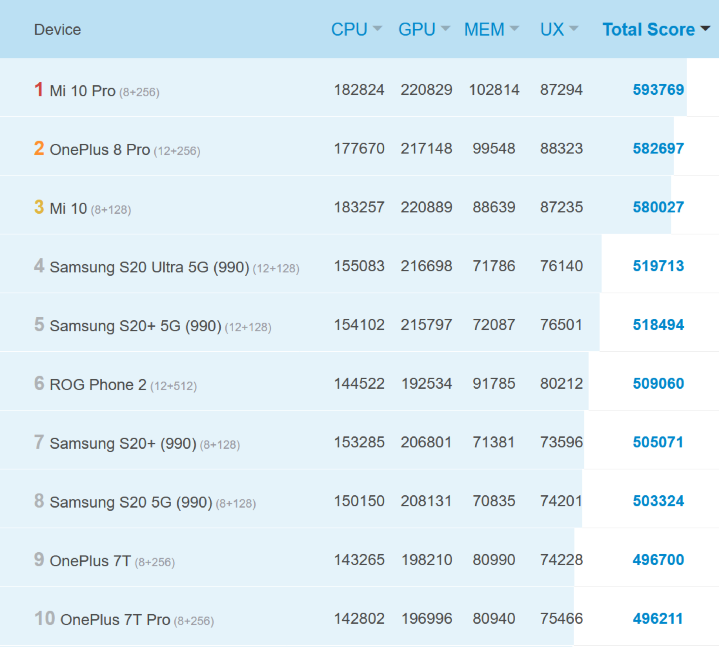This screenshot has width=719, height=647.
Task: Click total score 580027
Action: click(x=658, y=207)
